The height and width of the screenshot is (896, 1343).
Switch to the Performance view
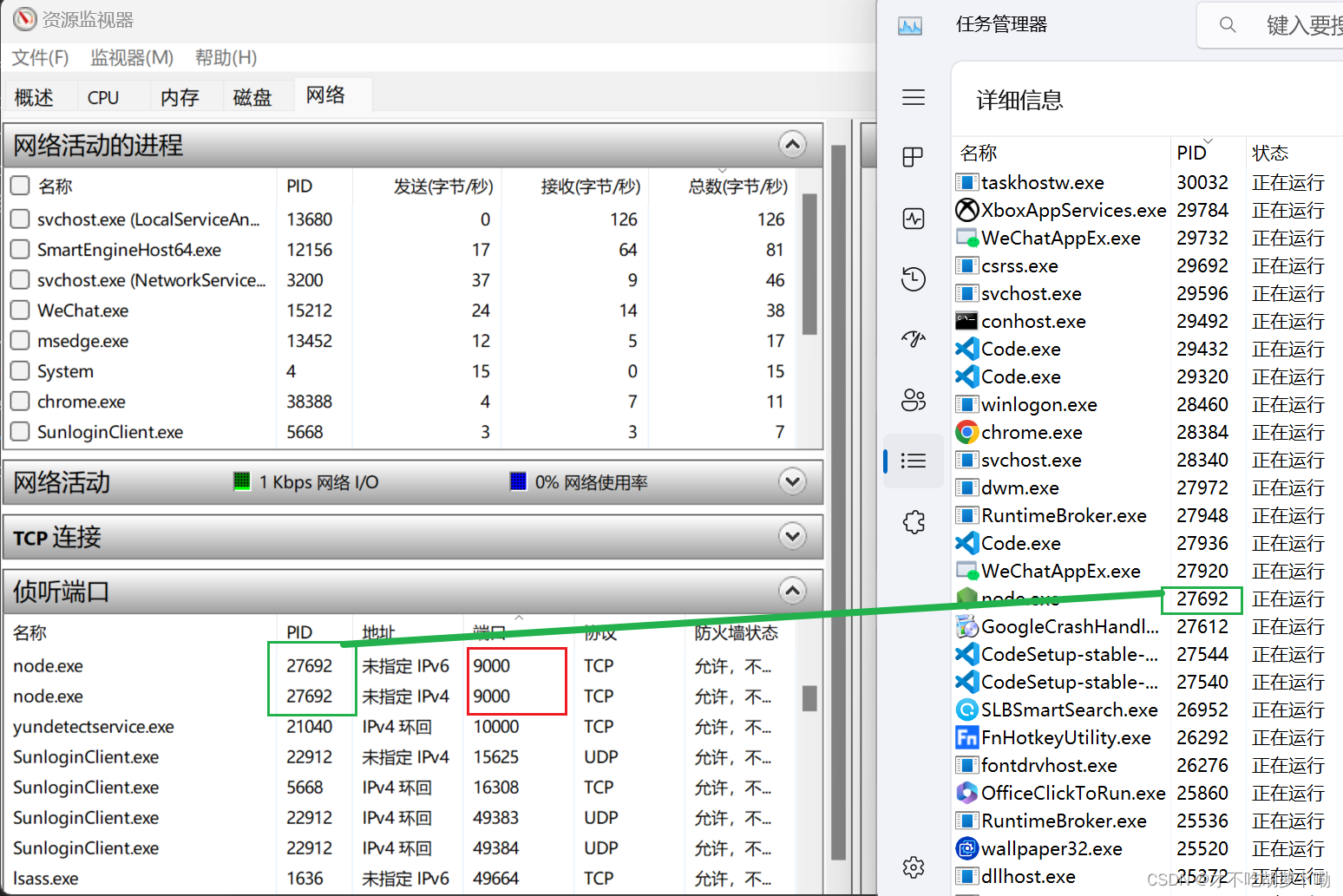[x=913, y=218]
